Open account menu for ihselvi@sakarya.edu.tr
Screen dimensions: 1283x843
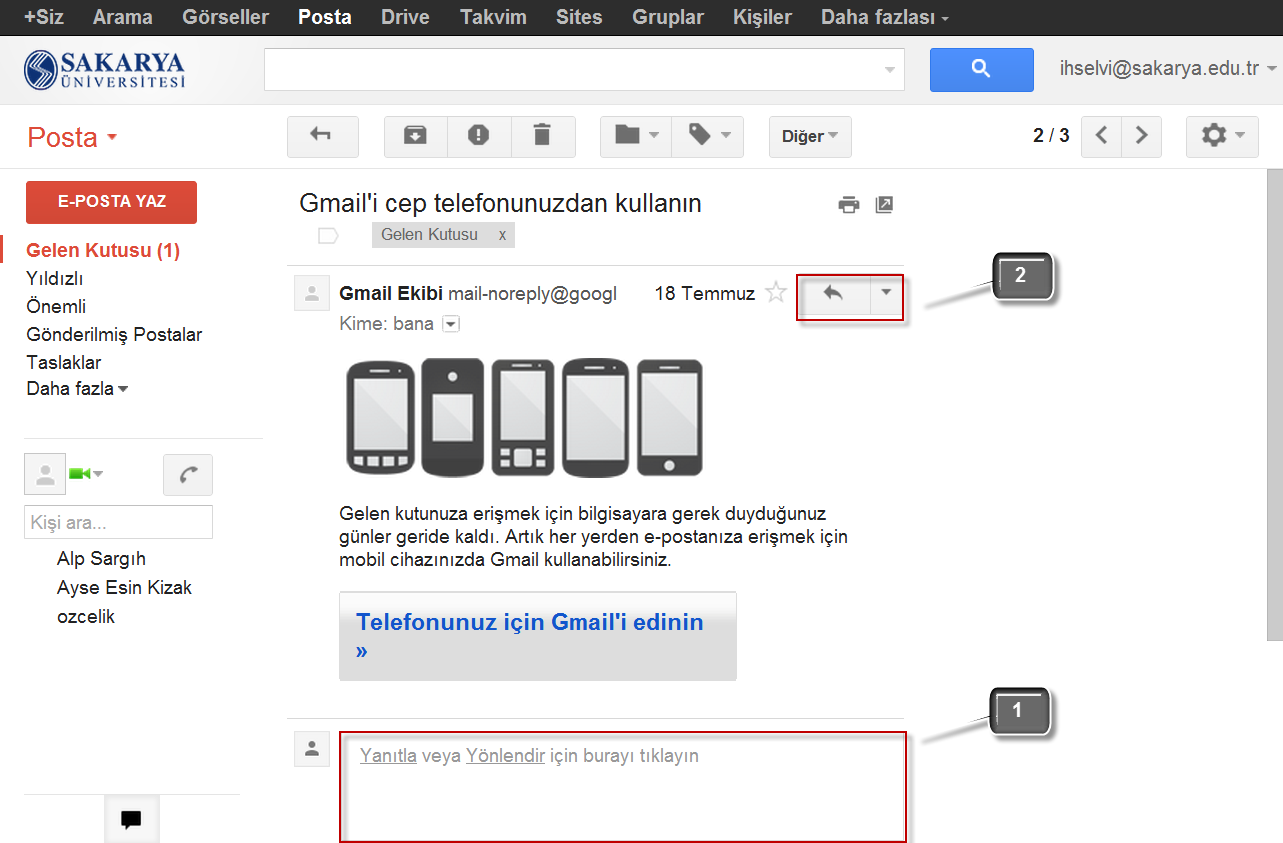(1168, 69)
